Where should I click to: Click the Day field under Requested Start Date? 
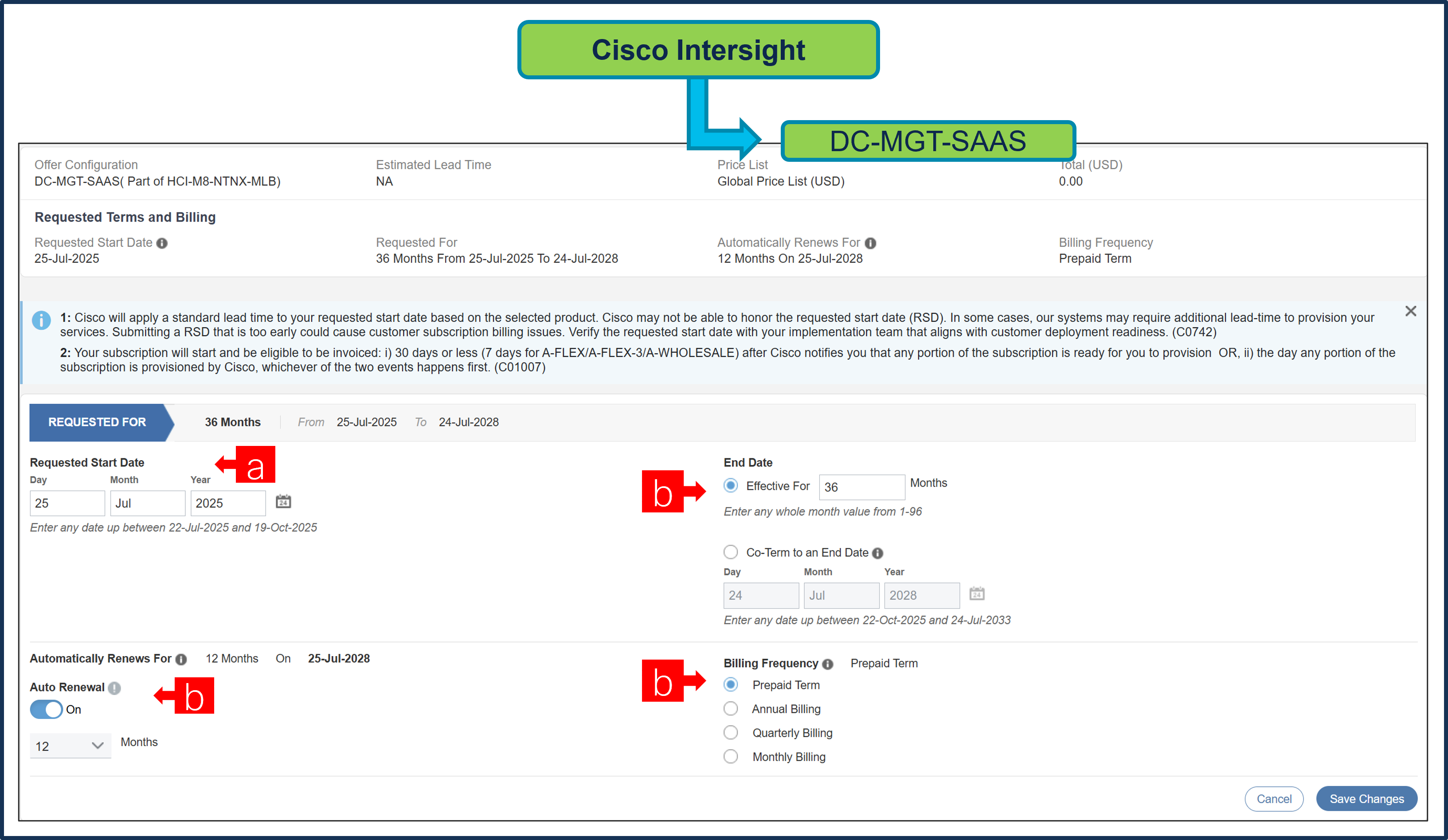point(67,503)
